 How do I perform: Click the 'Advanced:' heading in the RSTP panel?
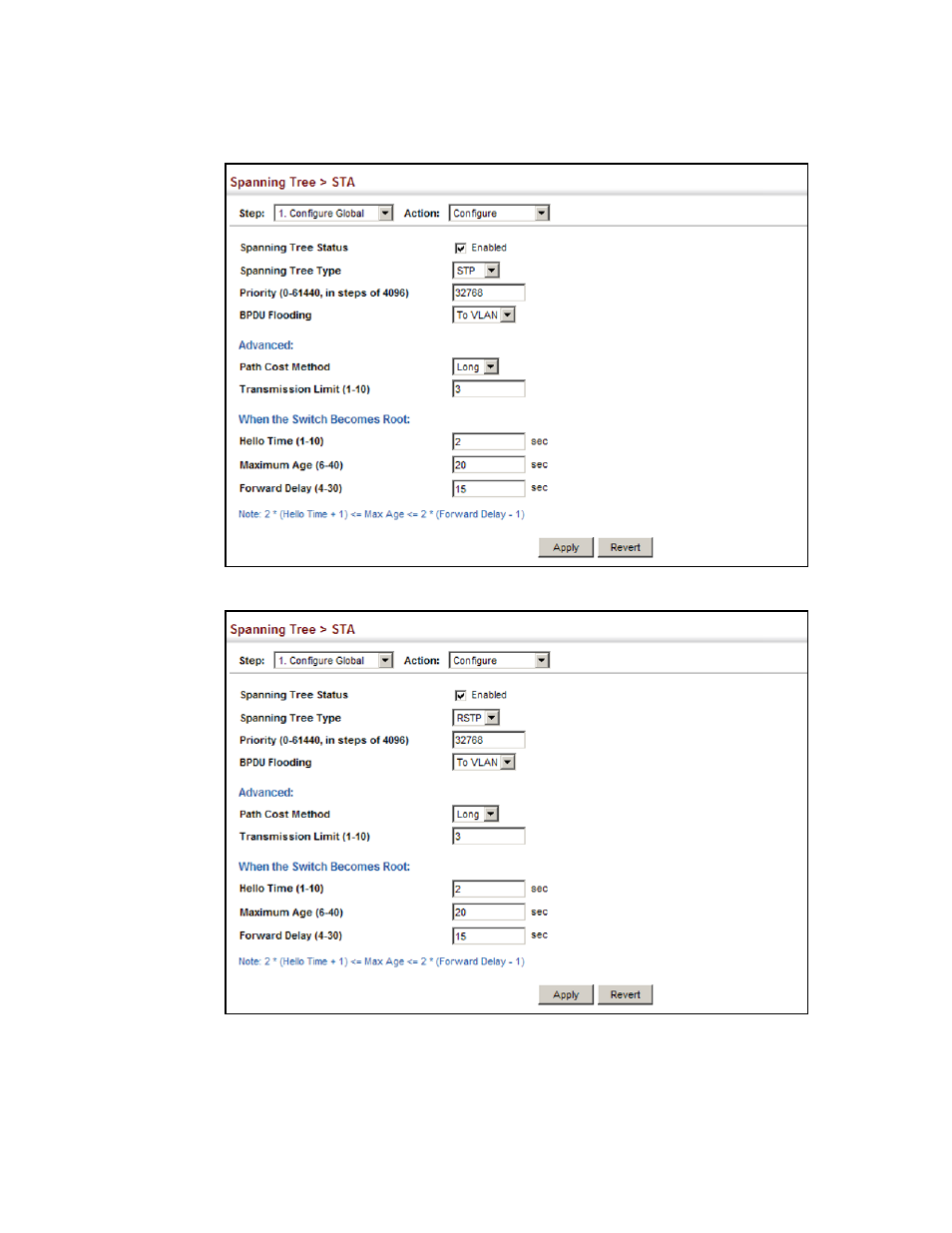click(265, 793)
